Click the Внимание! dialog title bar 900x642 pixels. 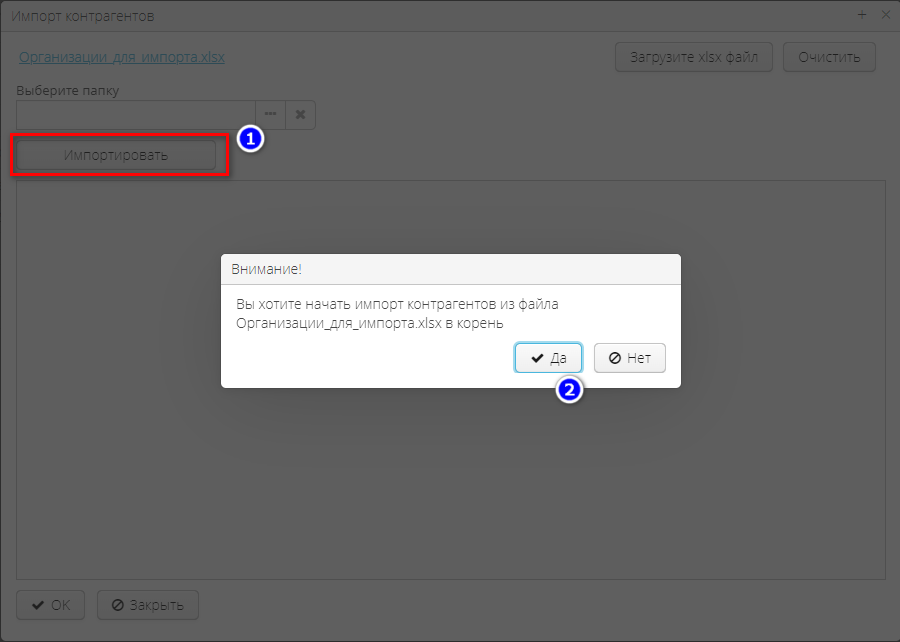tap(450, 269)
